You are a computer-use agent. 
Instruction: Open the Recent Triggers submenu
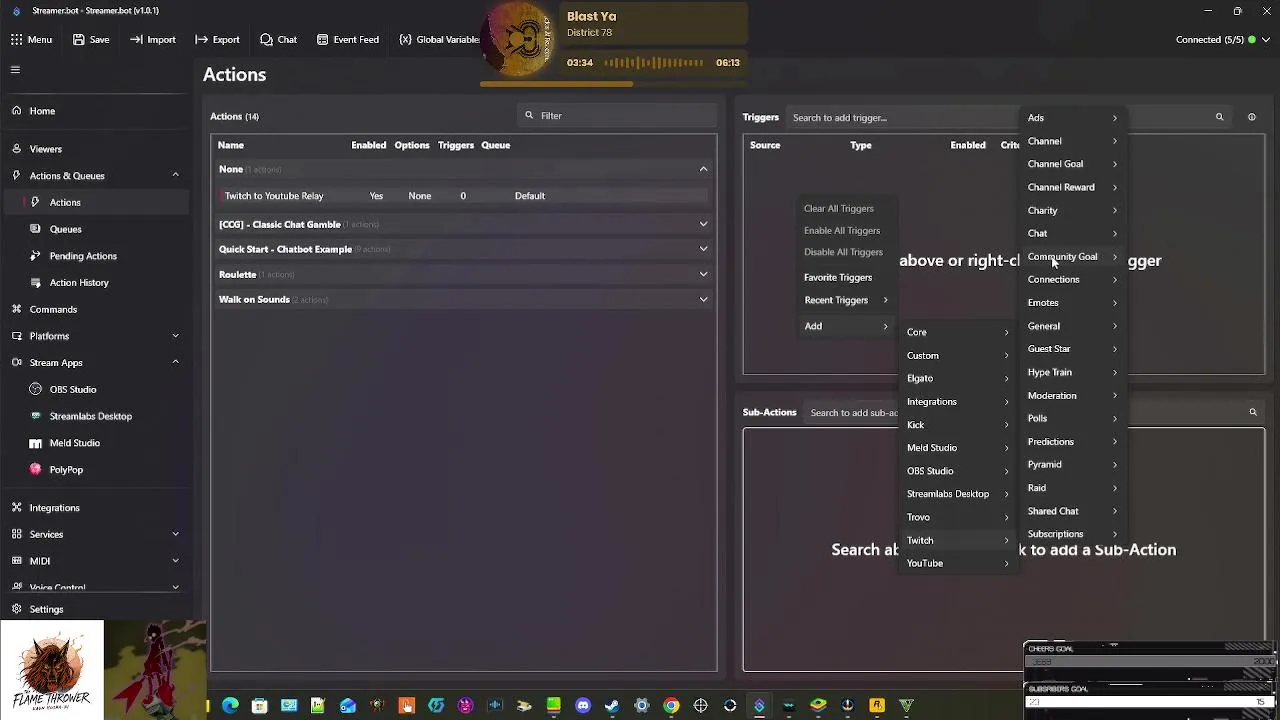click(x=846, y=300)
